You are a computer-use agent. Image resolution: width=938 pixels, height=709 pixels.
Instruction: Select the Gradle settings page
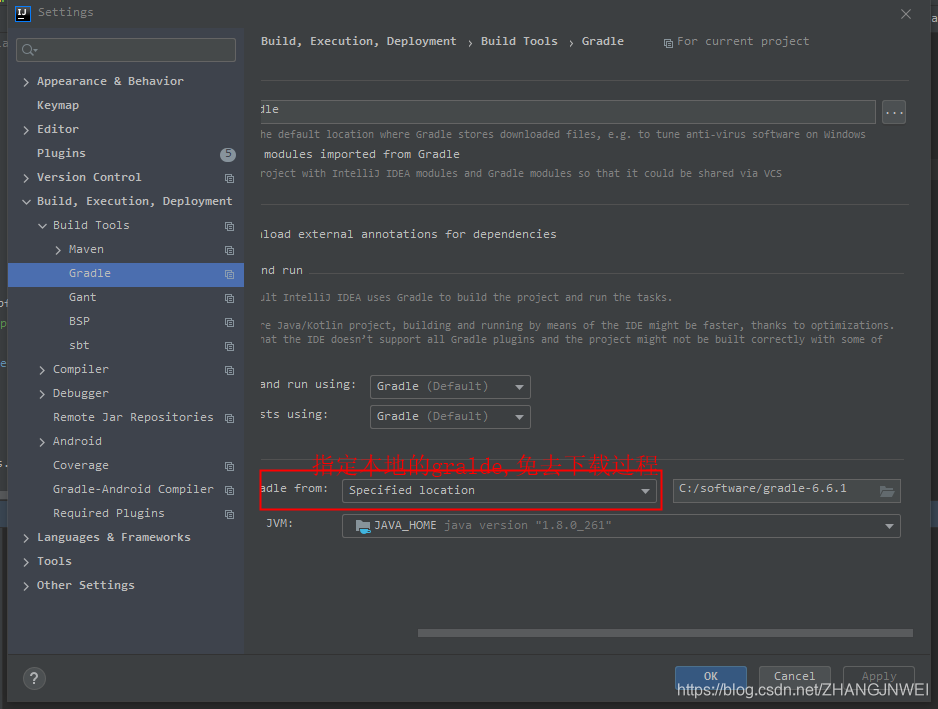(126, 274)
